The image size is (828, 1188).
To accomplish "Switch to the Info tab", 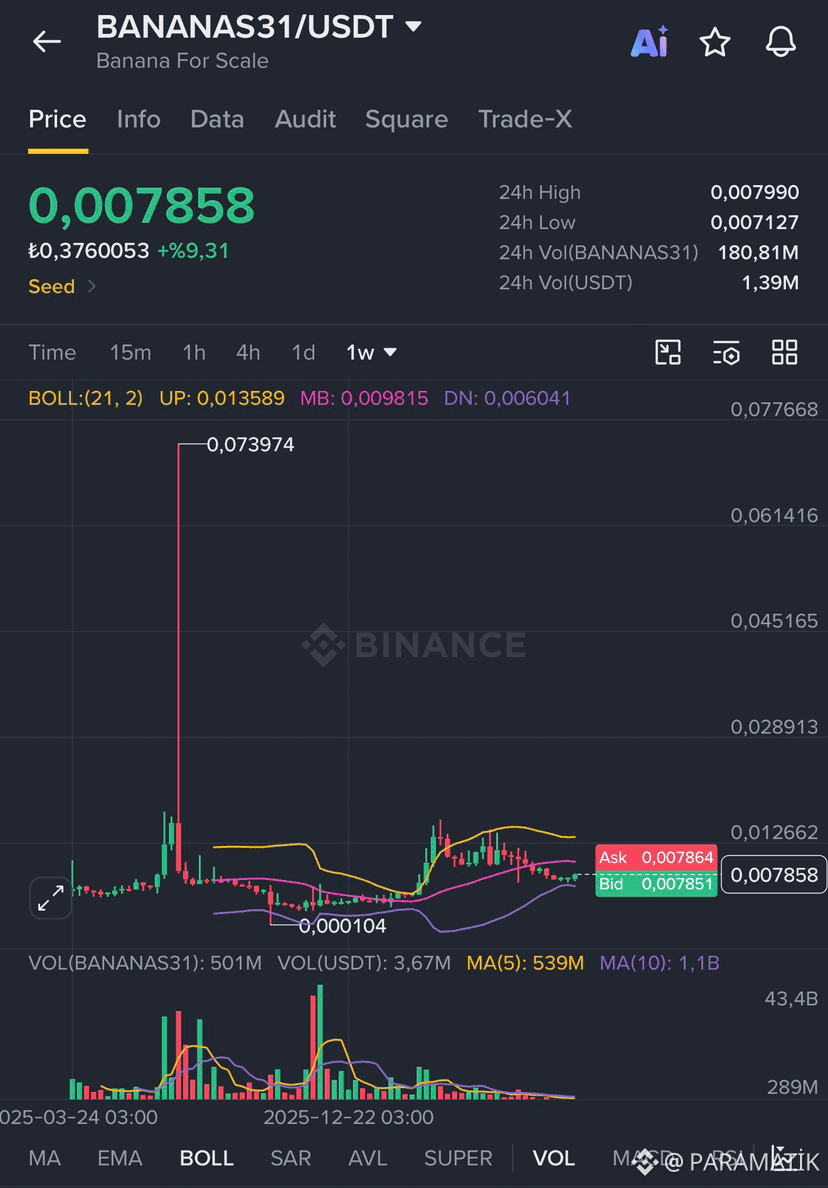I will (139, 119).
